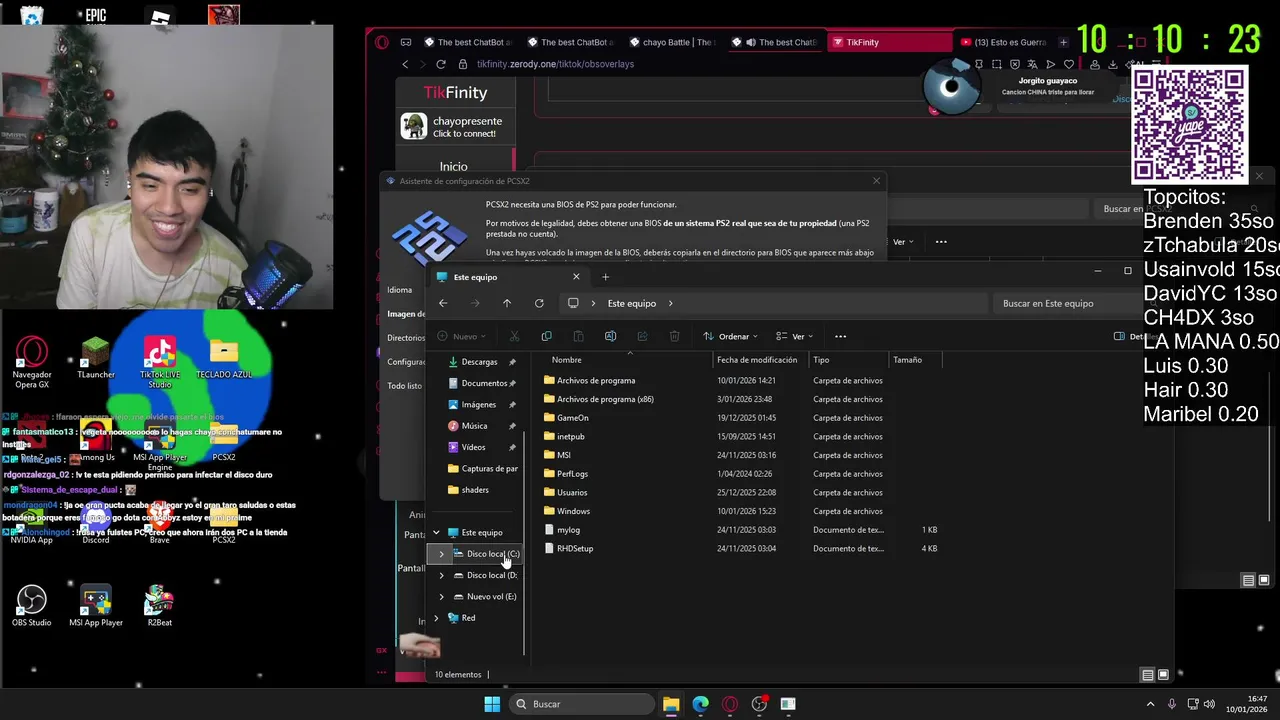Expand the Nuevo vol (E:) tree node
Viewport: 1280px width, 720px height.
point(442,597)
